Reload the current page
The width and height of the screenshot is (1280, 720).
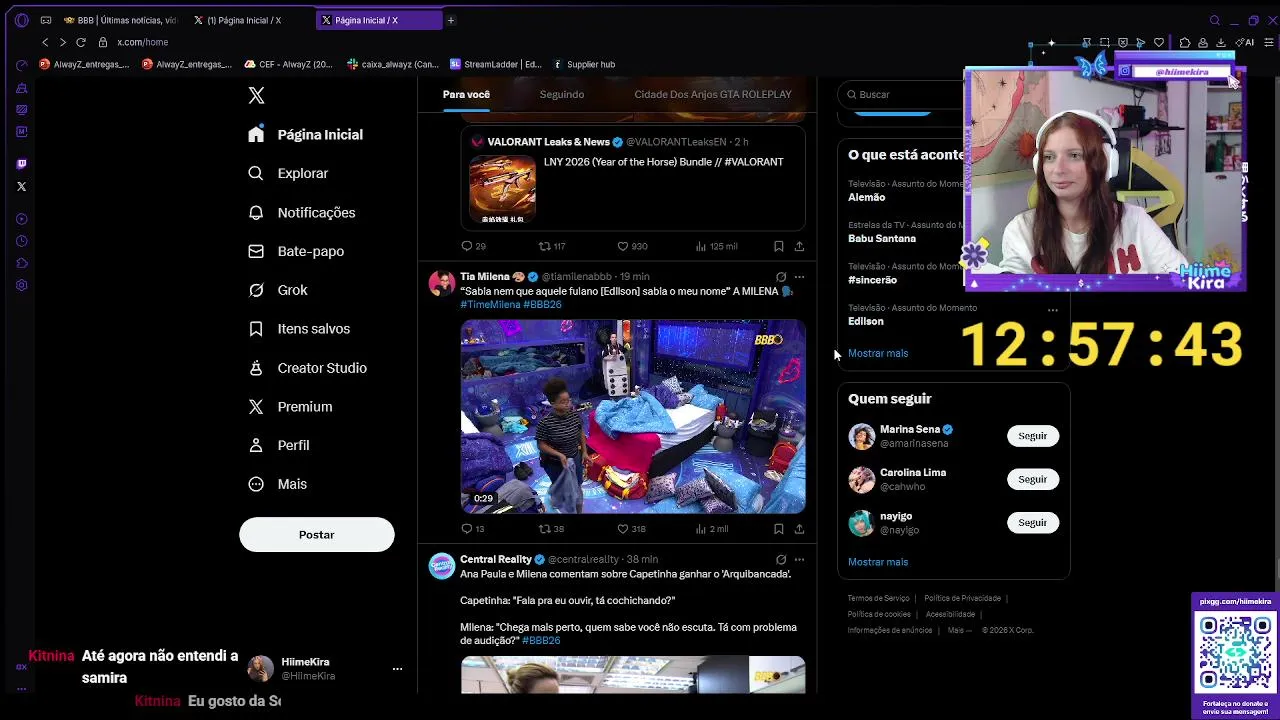point(81,42)
